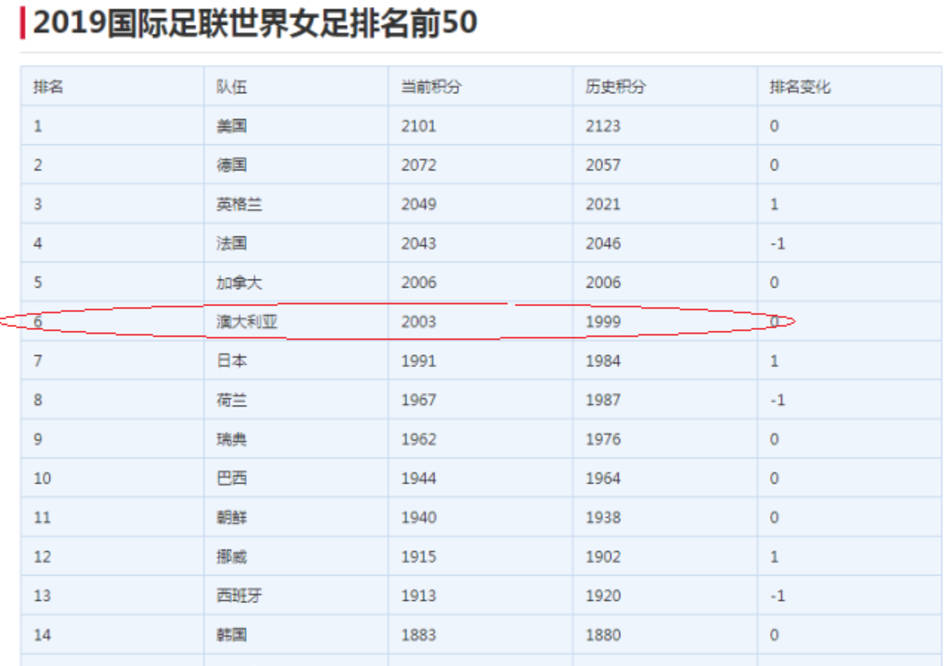Click the team name 挪威
Viewport: 950px width, 666px height.
(x=231, y=557)
